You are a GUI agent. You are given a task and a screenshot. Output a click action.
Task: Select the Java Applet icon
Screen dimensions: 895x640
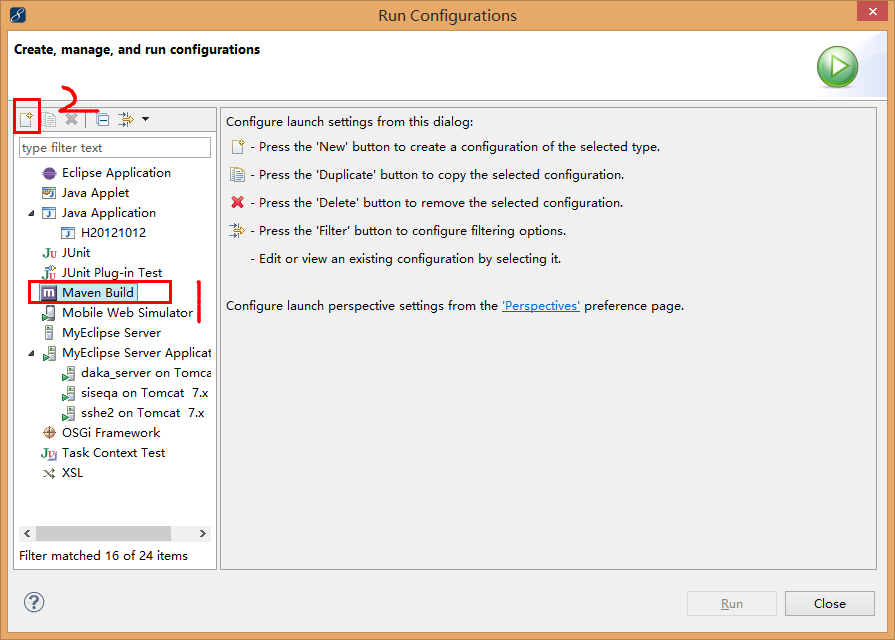[50, 193]
